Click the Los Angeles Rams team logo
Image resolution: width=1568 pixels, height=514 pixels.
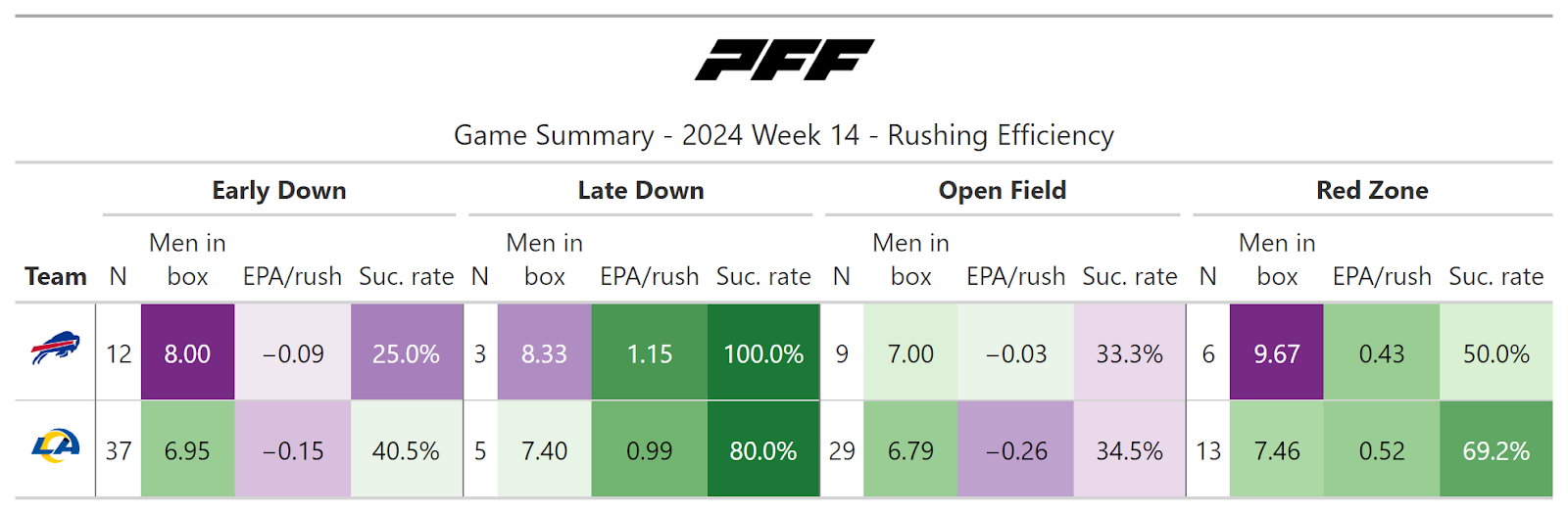(x=55, y=447)
